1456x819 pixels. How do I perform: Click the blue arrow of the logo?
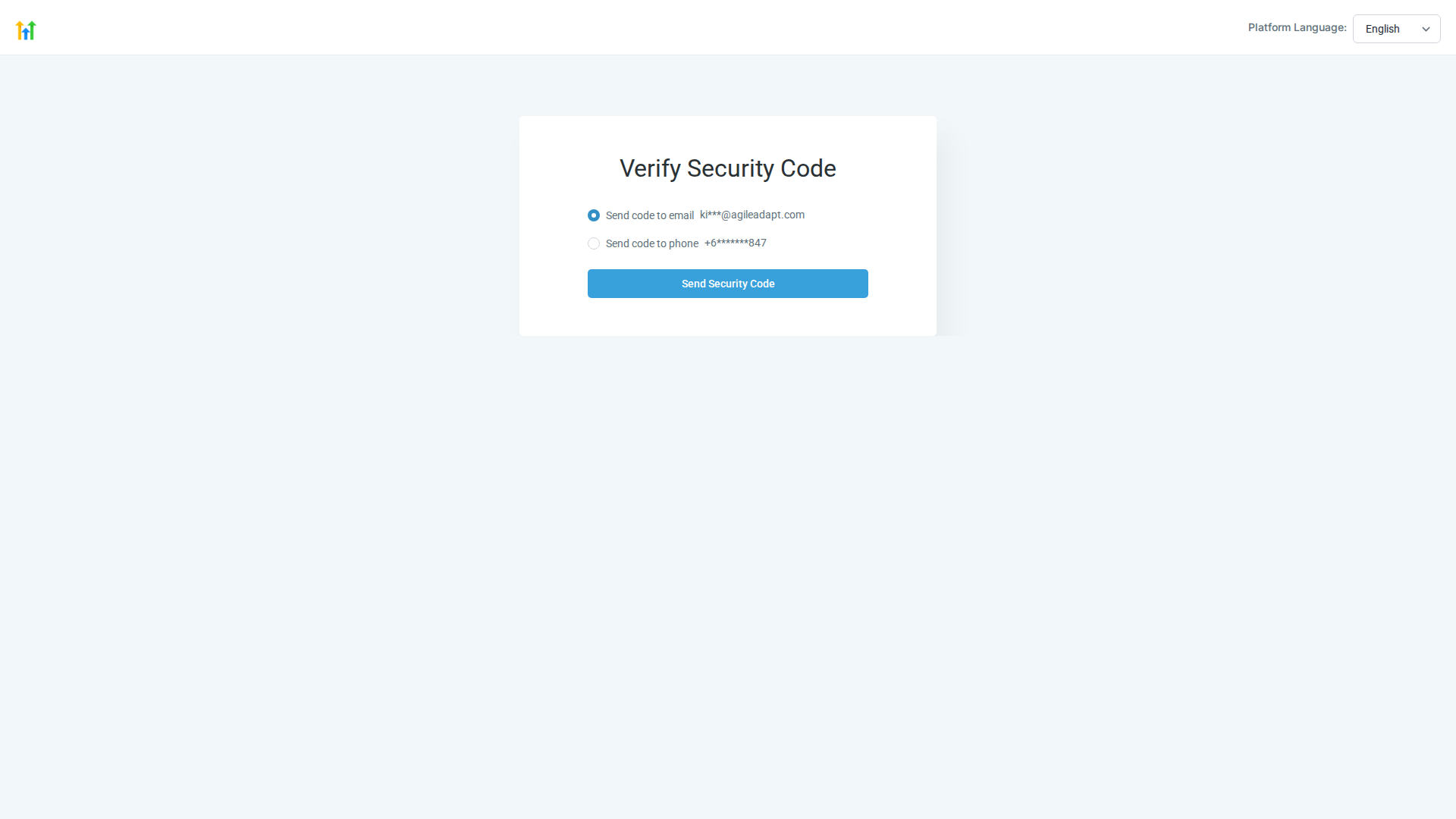[26, 34]
